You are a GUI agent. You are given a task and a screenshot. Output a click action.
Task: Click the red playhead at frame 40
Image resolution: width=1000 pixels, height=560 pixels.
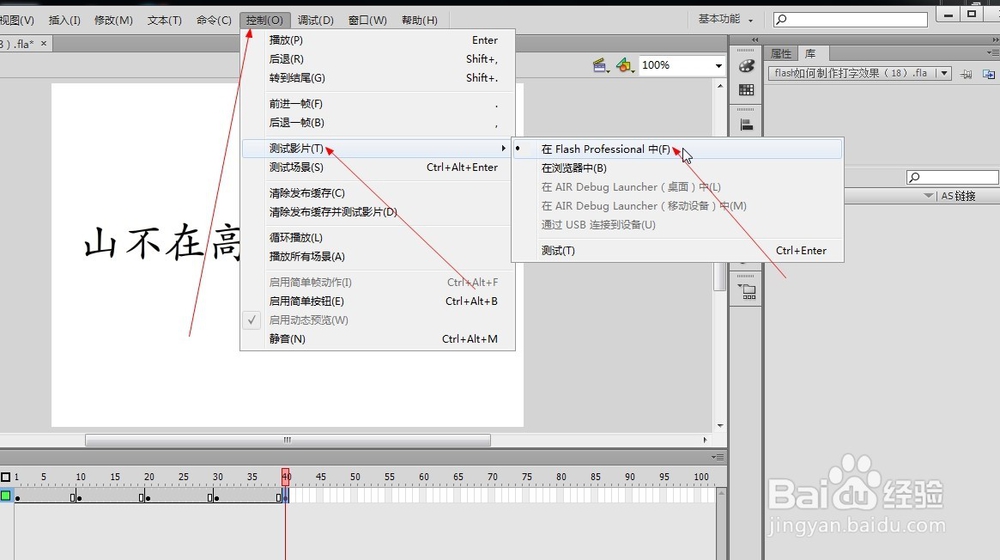coord(286,476)
